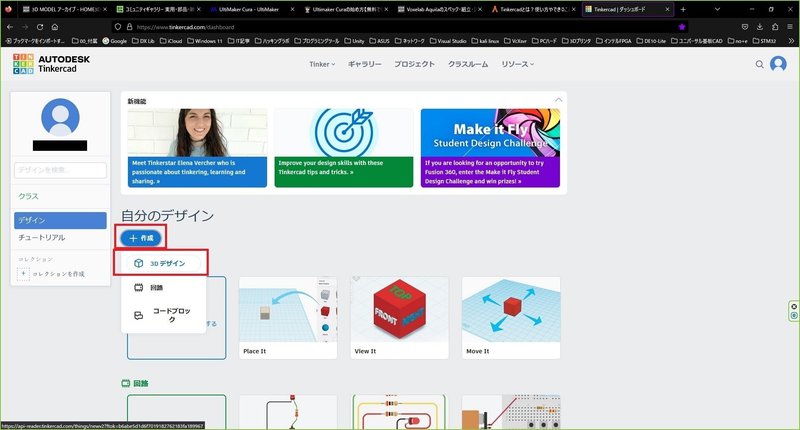Click the site security lock icon
This screenshot has width=800, height=430.
pos(129,27)
